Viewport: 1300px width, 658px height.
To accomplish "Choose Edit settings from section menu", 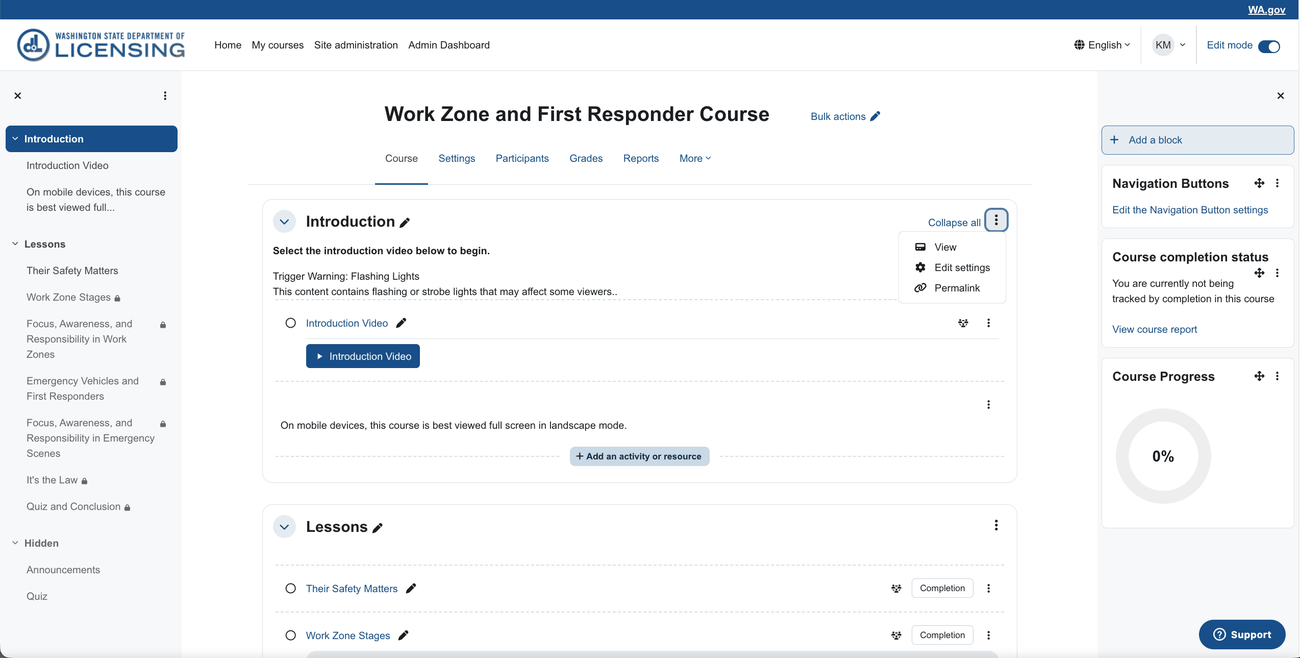I will pyautogui.click(x=952, y=268).
